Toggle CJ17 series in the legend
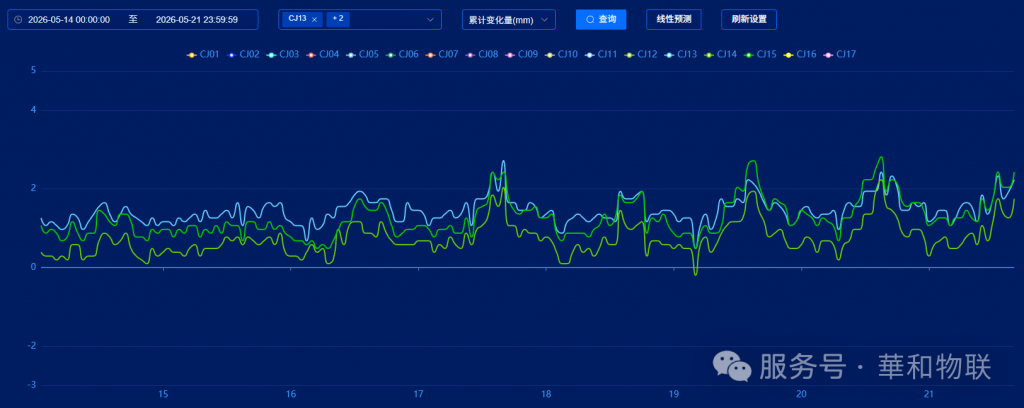Viewport: 1024px width, 408px height. click(840, 54)
